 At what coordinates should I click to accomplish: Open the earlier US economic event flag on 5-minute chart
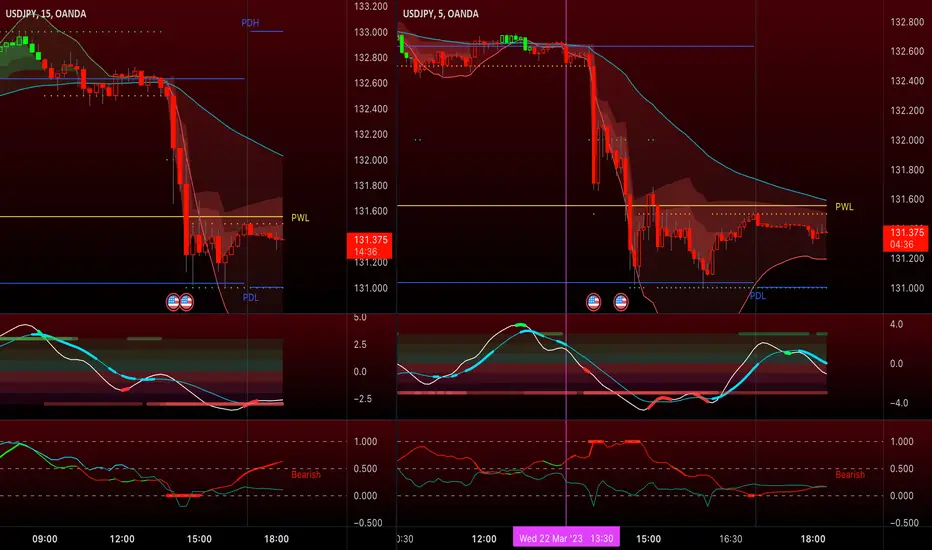click(x=593, y=302)
